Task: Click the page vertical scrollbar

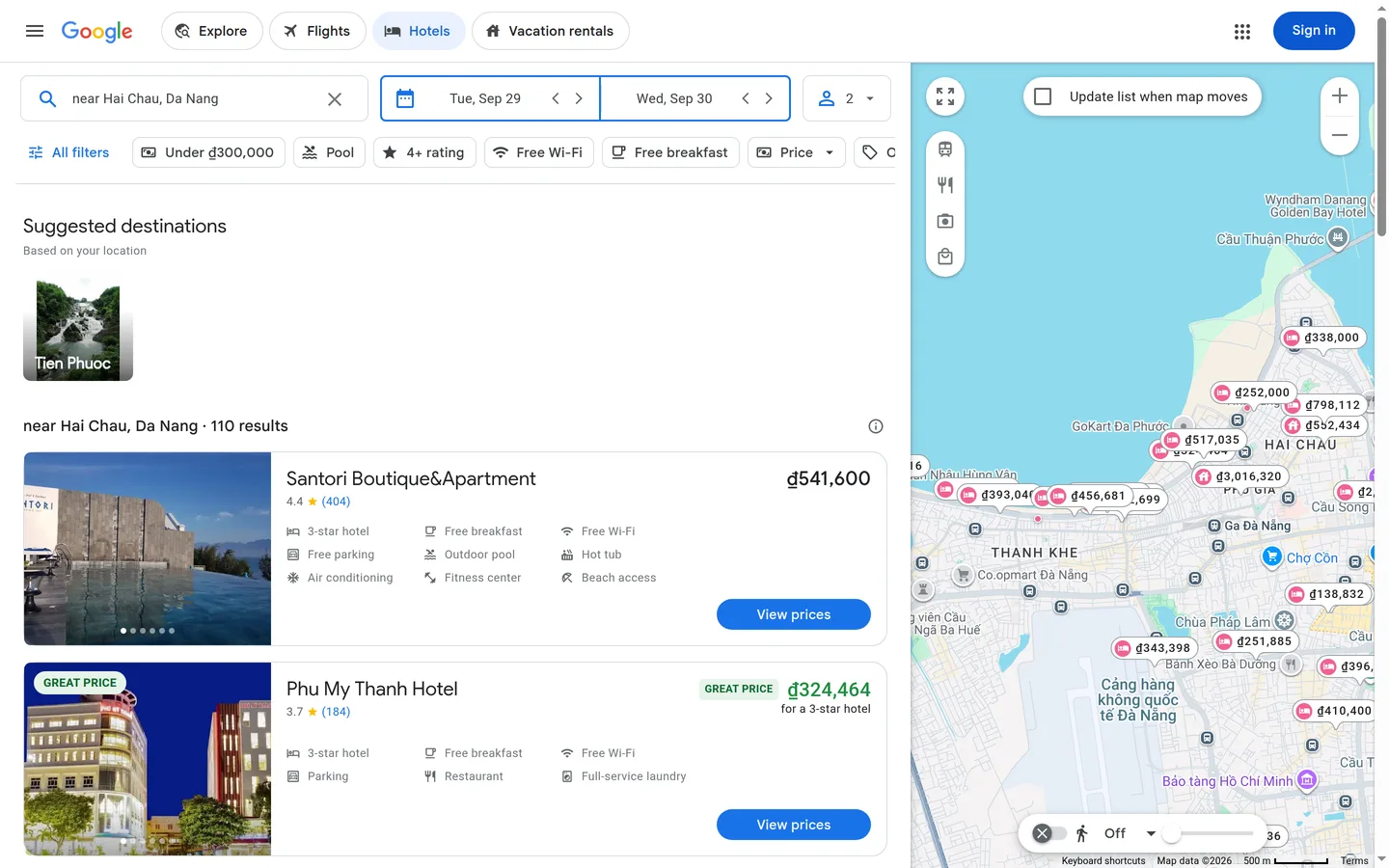Action: (1381, 125)
